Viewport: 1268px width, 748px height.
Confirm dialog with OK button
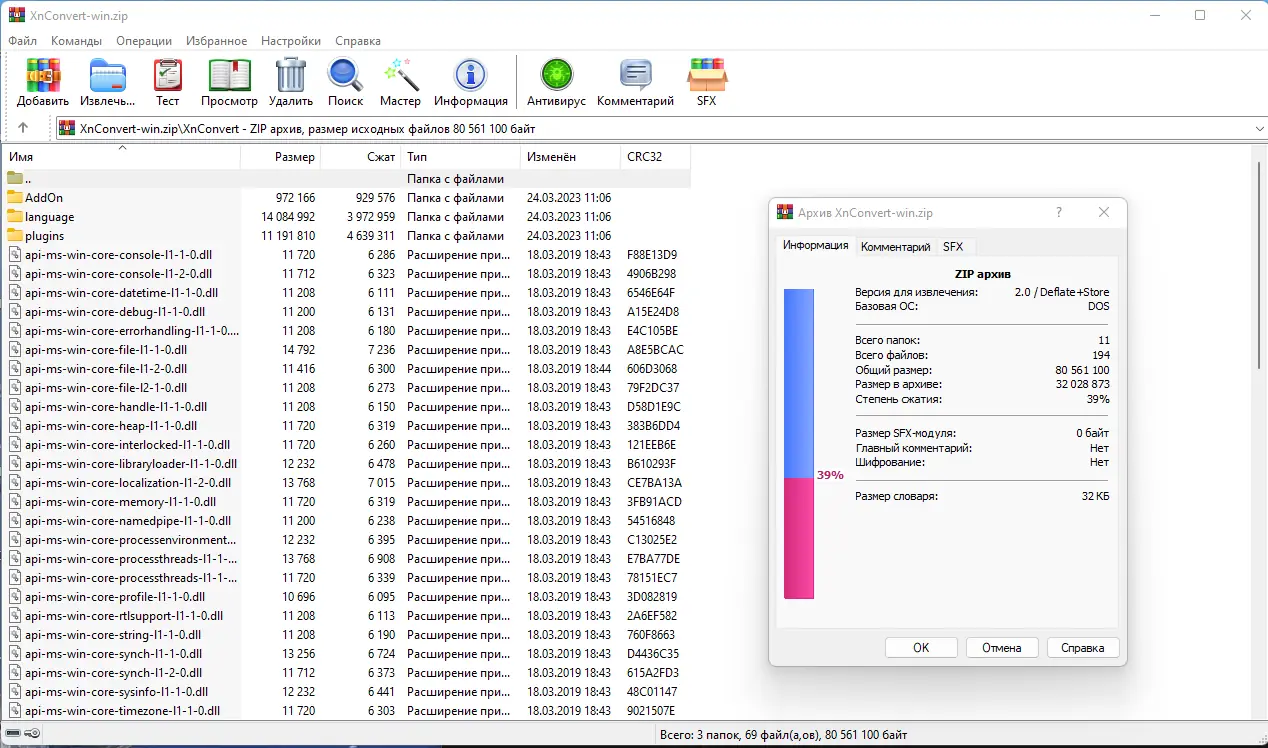point(921,648)
